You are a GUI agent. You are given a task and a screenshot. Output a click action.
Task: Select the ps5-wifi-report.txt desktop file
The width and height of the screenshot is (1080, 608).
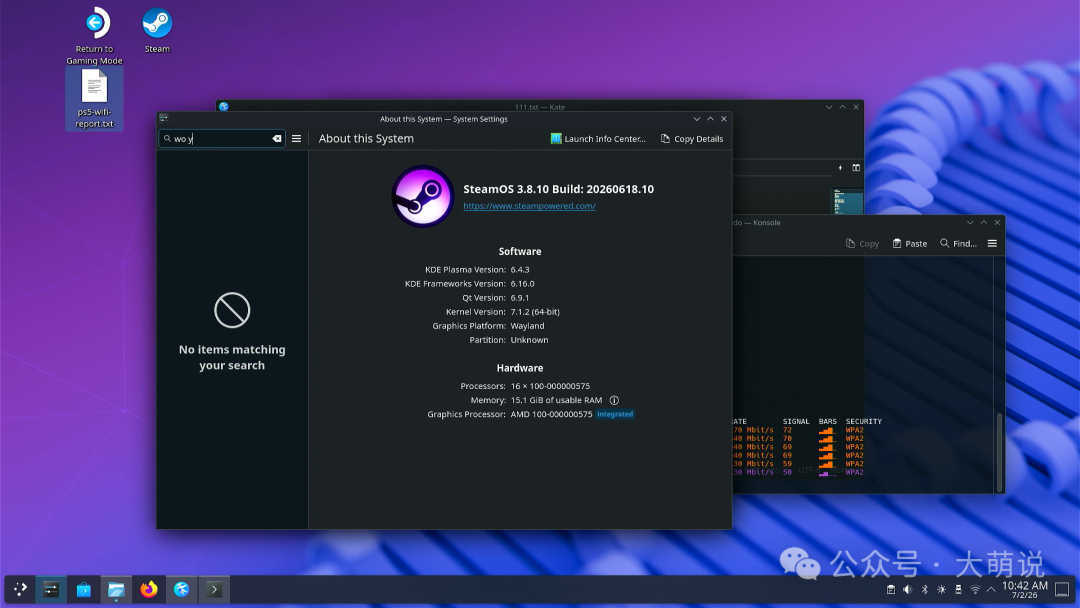94,100
